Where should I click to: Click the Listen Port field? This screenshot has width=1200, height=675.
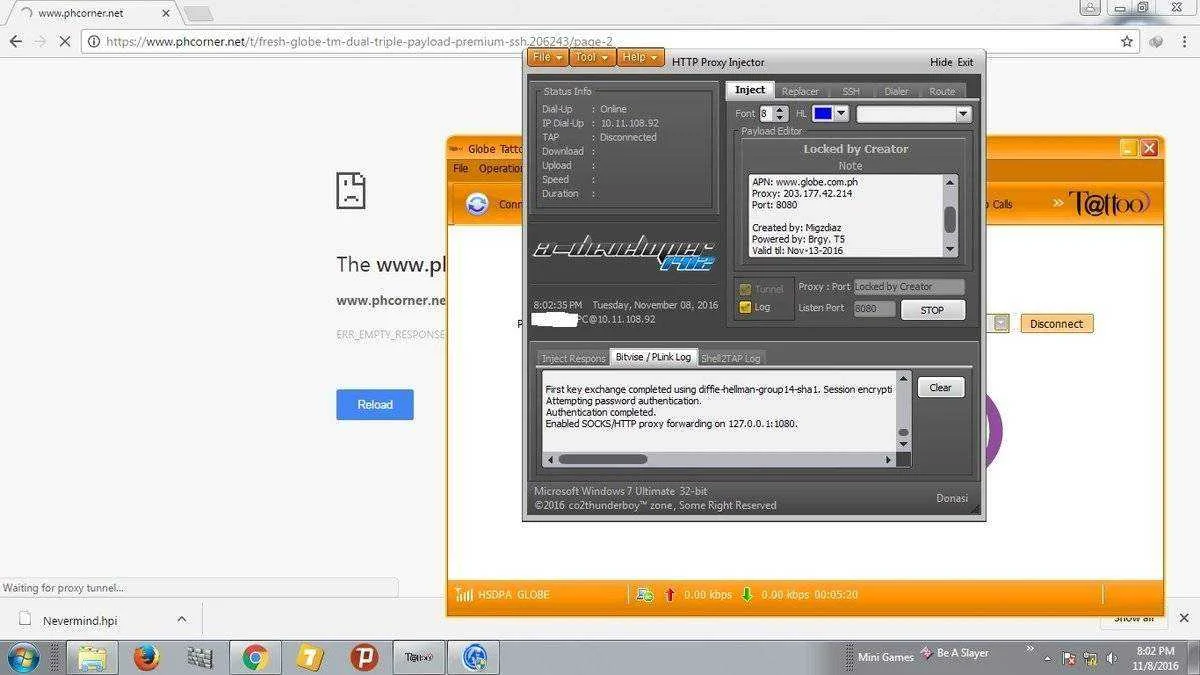tap(874, 309)
